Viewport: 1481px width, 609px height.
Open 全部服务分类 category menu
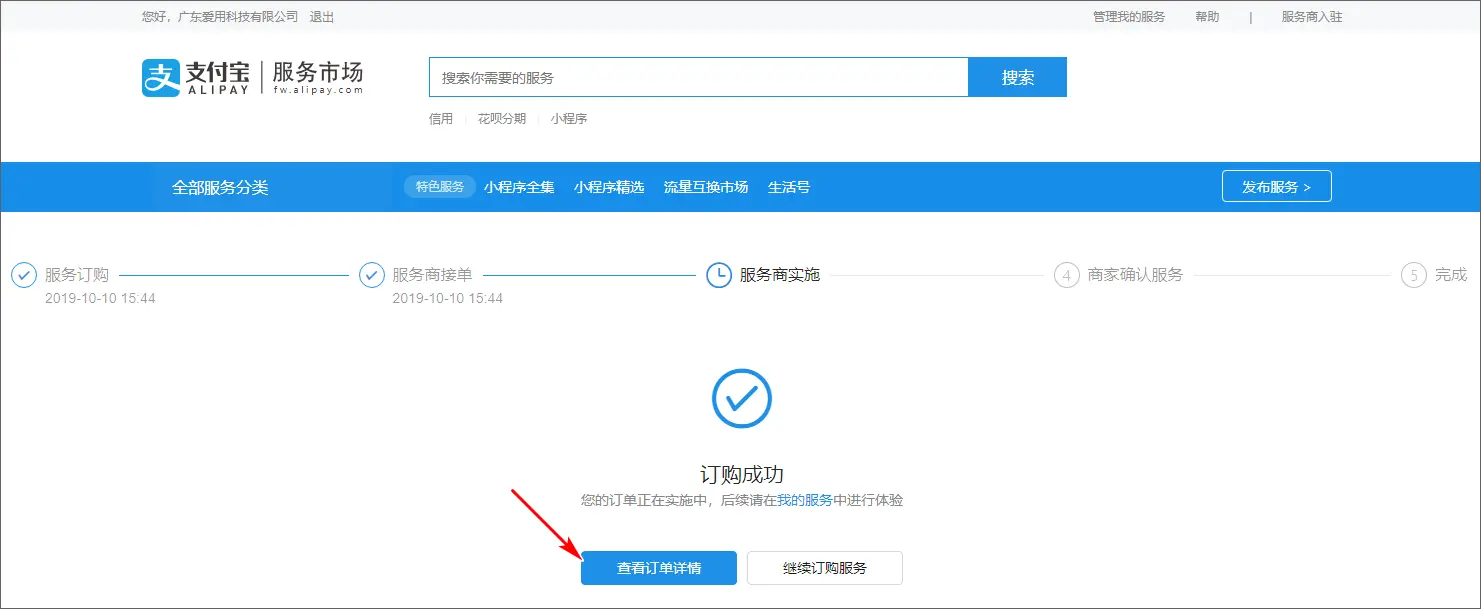click(x=220, y=187)
